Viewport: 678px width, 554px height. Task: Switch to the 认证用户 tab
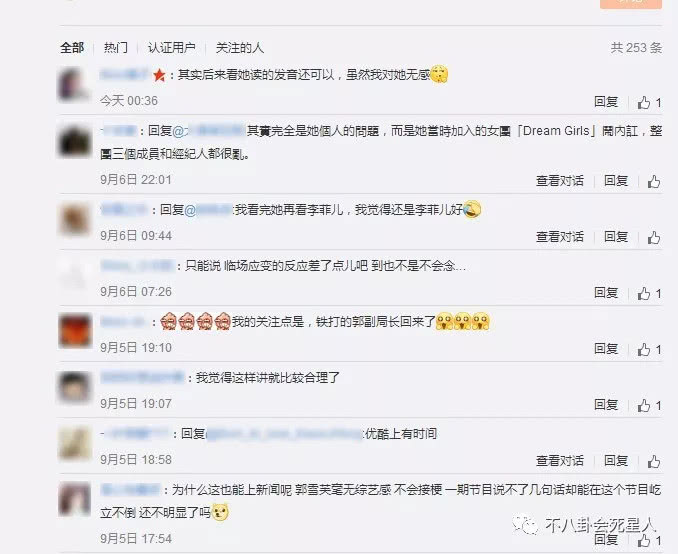pyautogui.click(x=172, y=48)
